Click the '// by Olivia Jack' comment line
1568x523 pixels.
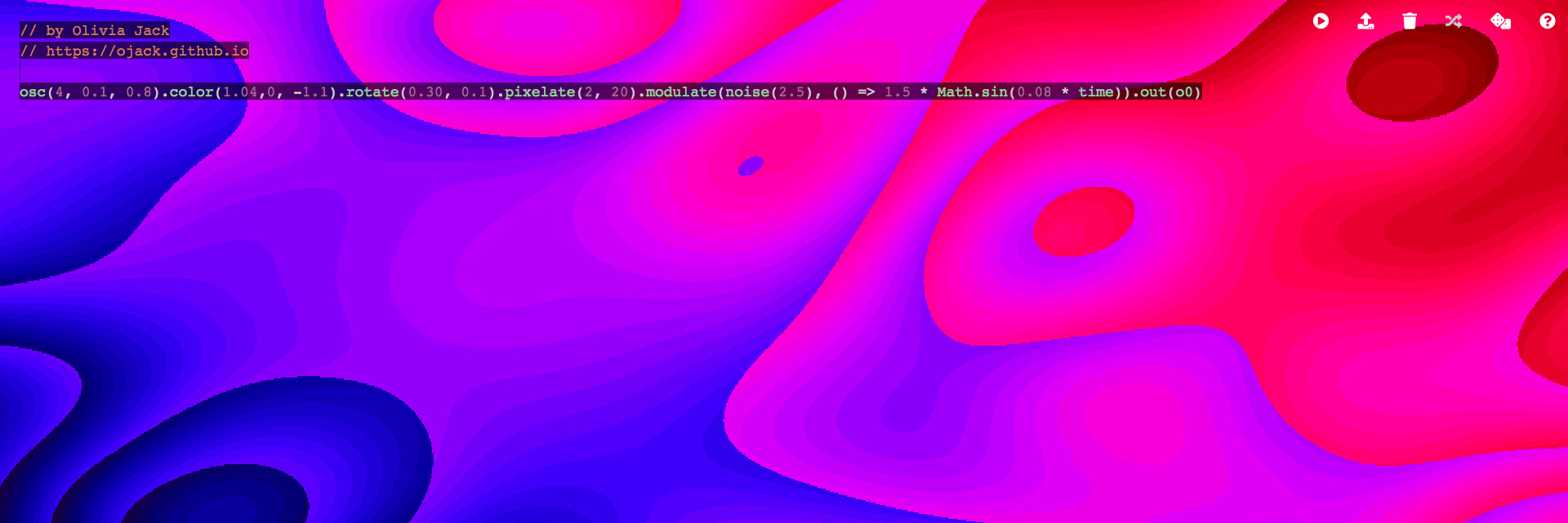coord(95,31)
